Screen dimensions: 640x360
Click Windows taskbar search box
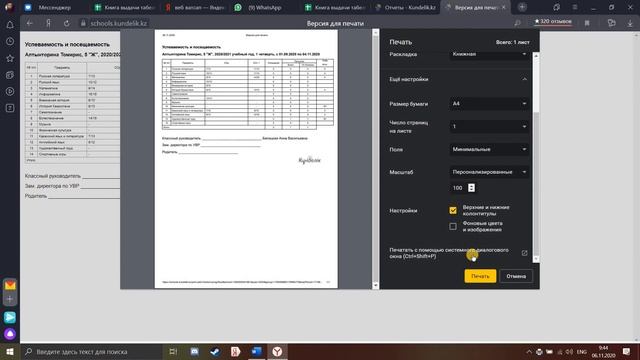92,351
